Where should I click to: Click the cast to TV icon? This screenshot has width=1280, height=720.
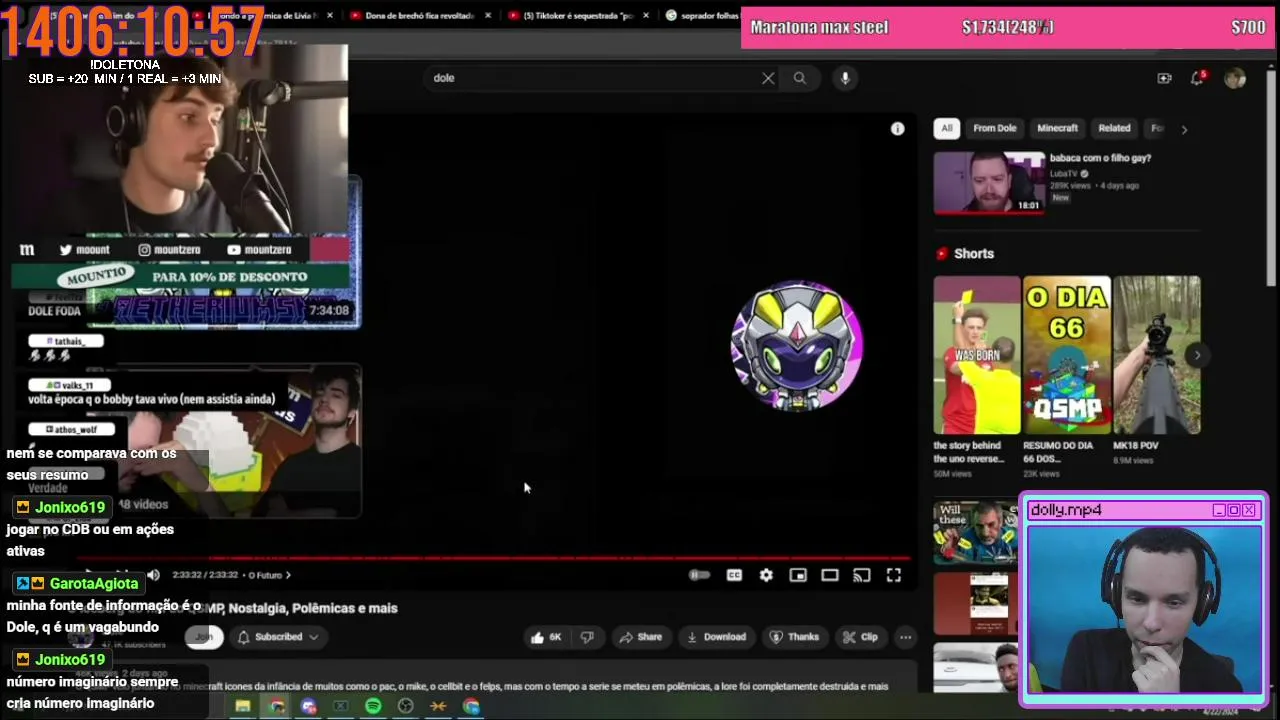(x=861, y=575)
